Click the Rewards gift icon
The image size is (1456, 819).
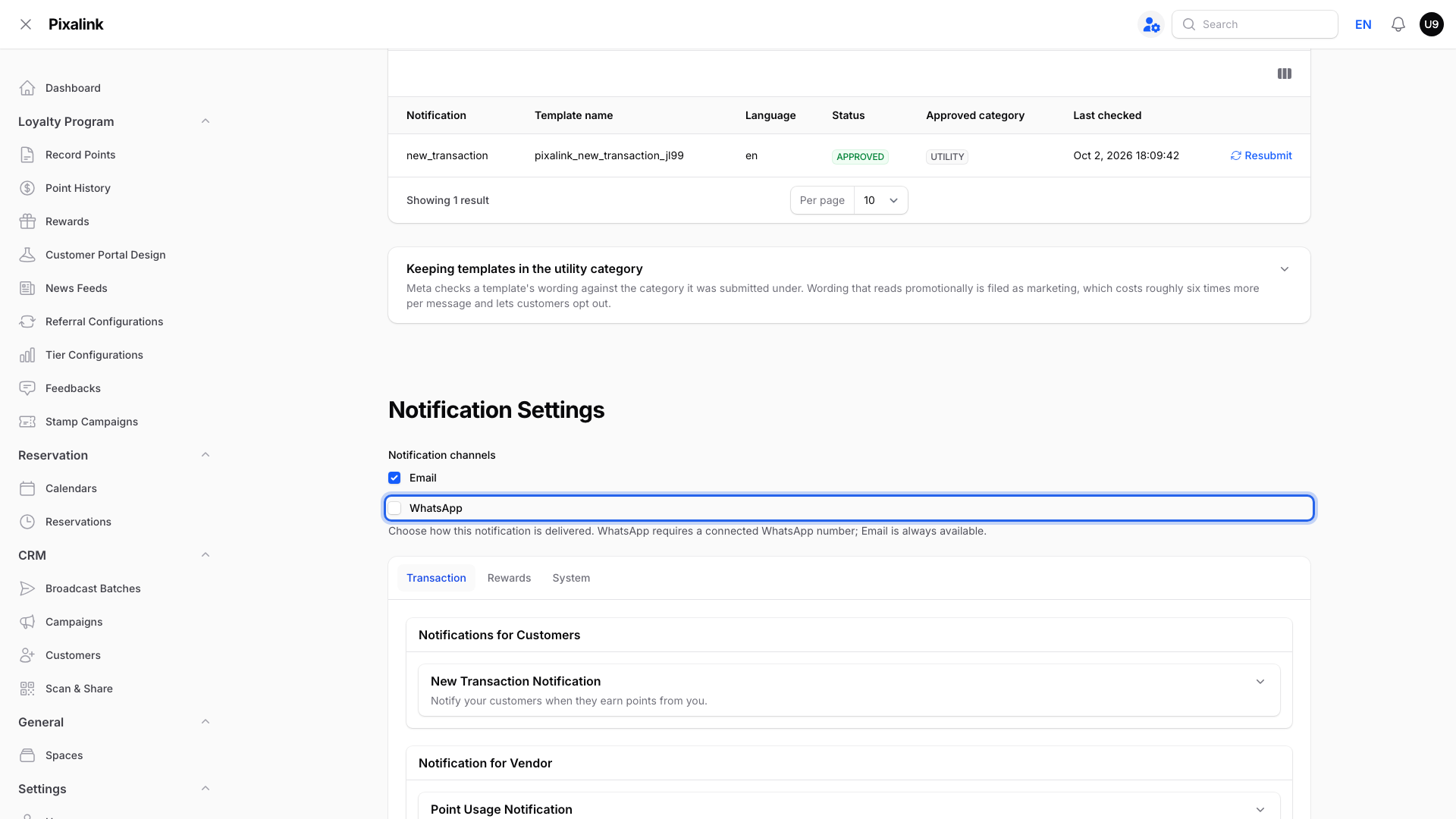[x=27, y=221]
